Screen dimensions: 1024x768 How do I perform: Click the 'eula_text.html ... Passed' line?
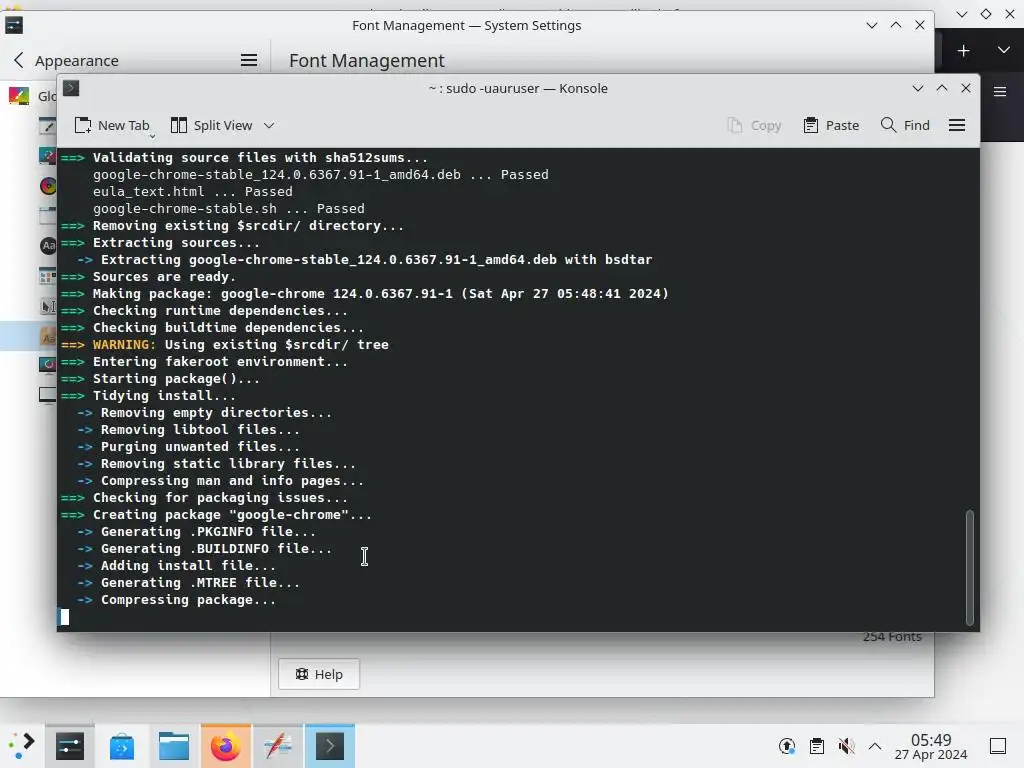pos(193,191)
